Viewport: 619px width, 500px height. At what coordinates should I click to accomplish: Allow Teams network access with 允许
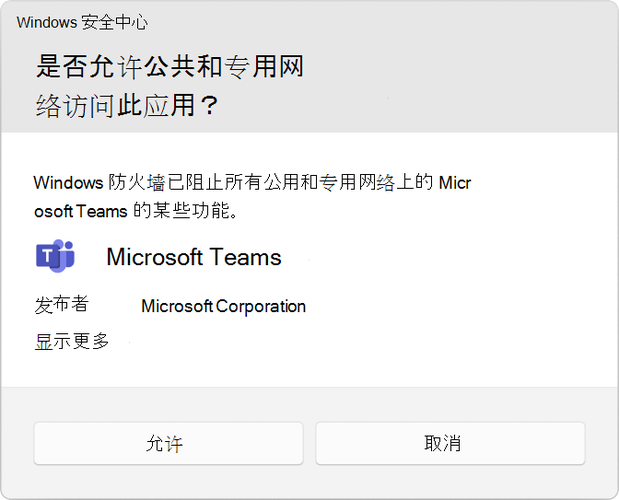coord(168,443)
